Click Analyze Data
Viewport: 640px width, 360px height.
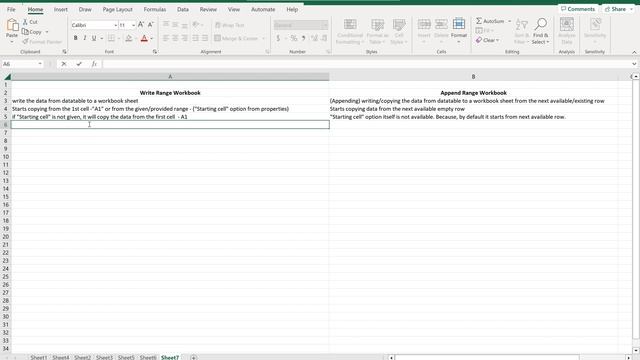(567, 31)
